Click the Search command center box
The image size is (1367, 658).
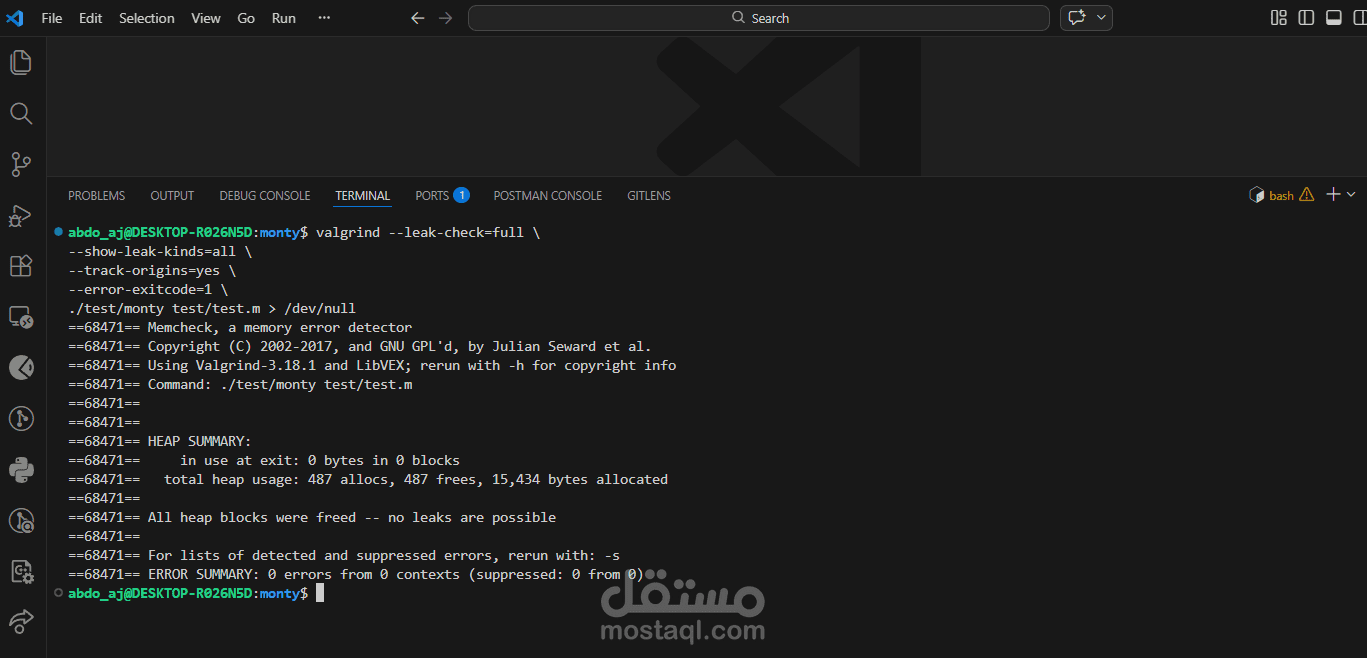759,18
